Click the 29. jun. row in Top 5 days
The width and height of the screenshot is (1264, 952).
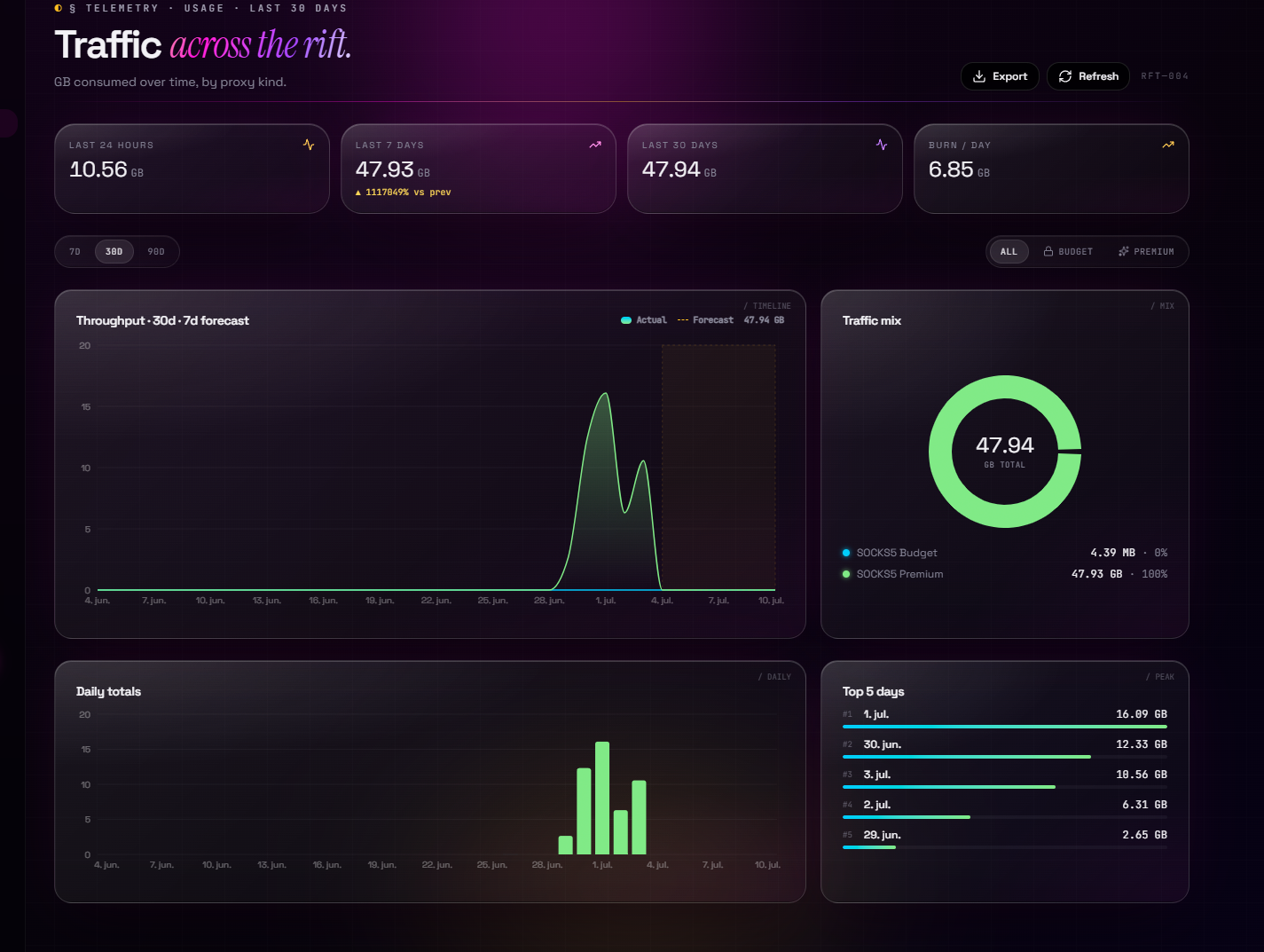(1005, 840)
